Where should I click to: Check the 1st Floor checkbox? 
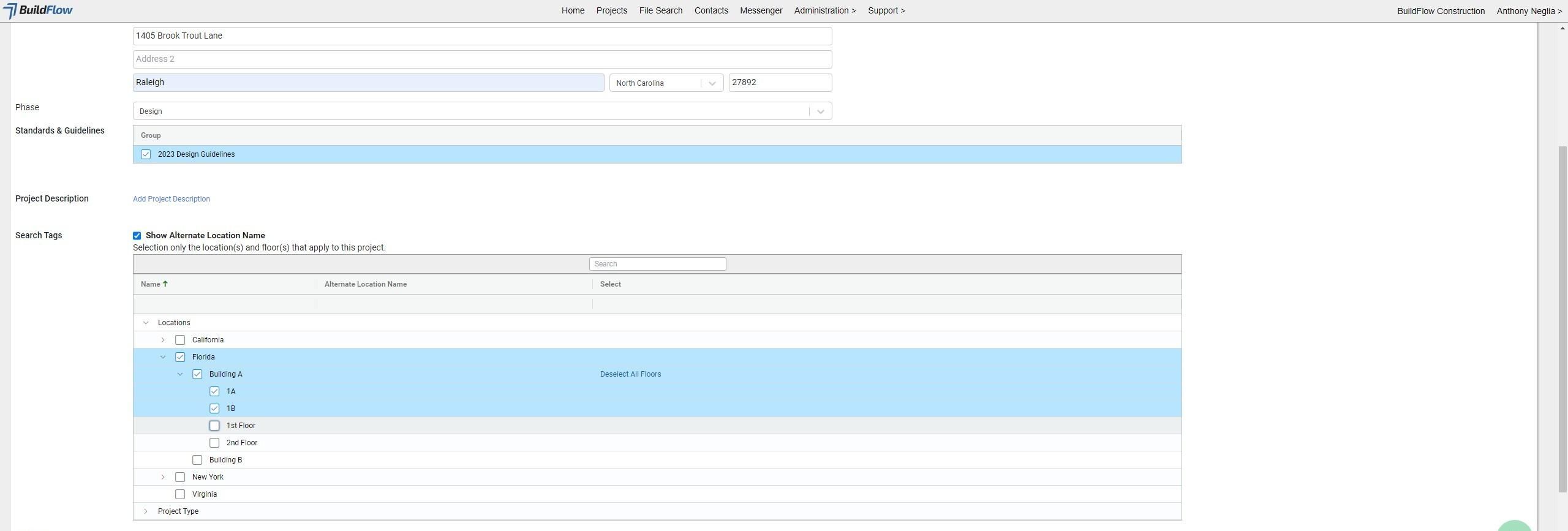coord(214,426)
